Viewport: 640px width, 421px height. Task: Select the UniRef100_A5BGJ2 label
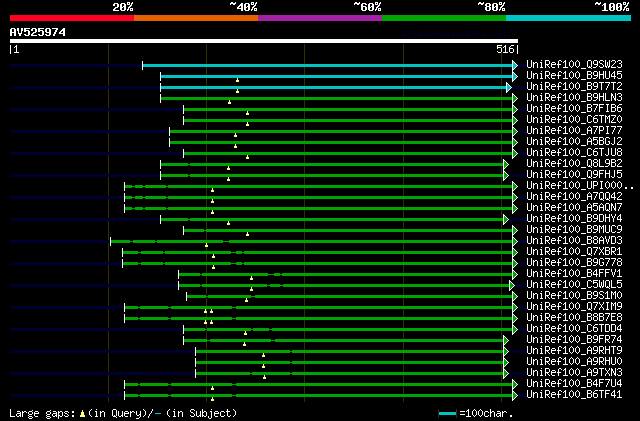(x=574, y=141)
